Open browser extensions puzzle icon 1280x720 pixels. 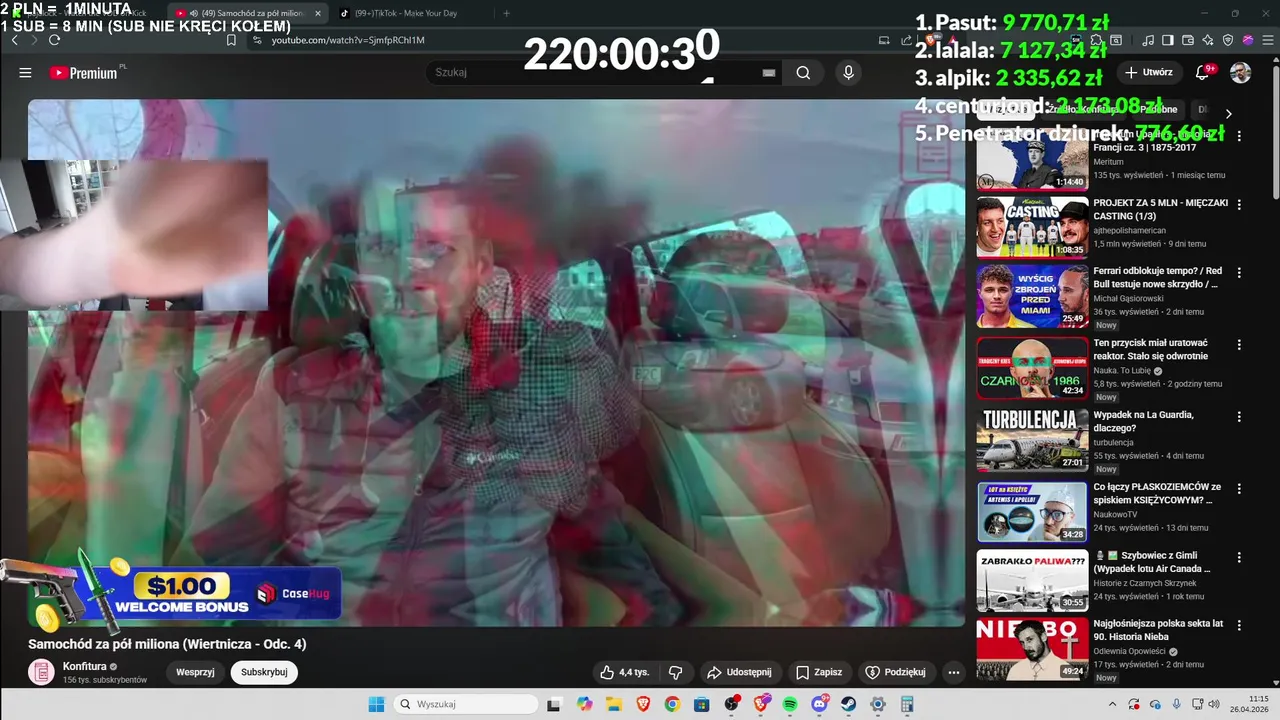click(1096, 40)
